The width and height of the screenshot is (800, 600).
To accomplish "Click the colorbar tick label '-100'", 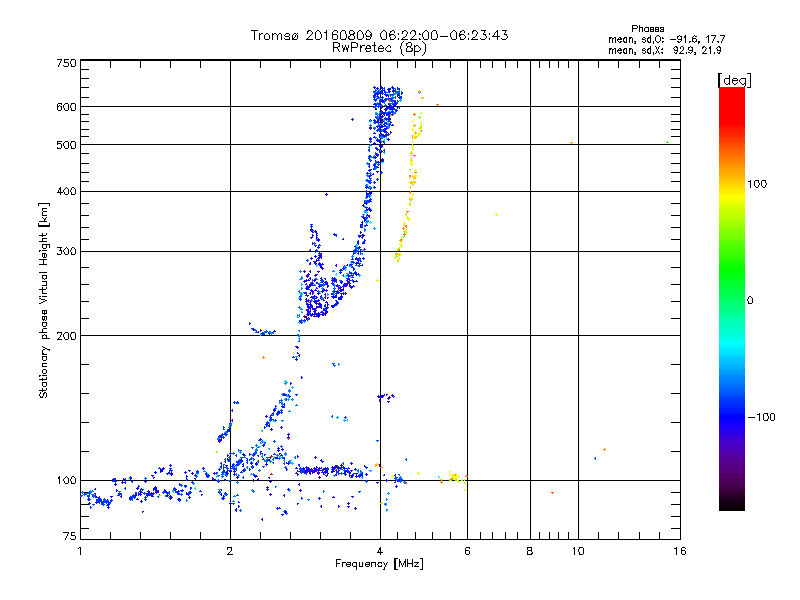I will [761, 417].
